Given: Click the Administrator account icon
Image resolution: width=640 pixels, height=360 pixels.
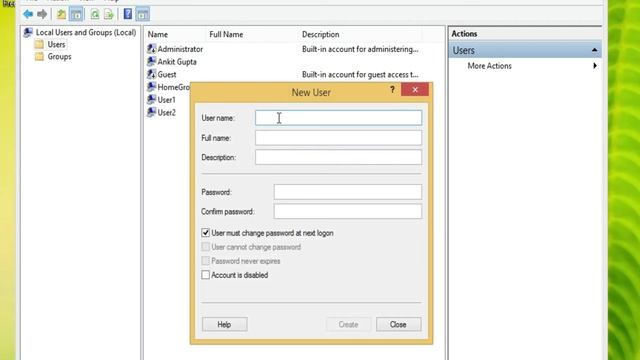Looking at the screenshot, I should click(x=151, y=49).
